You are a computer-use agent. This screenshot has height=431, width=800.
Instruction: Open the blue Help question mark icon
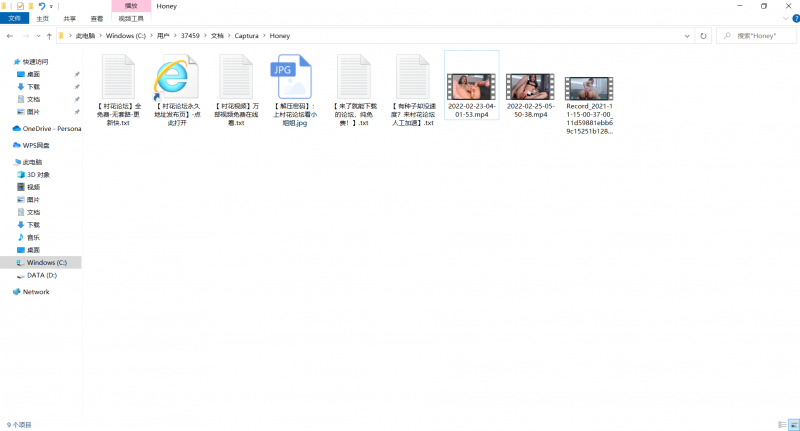[793, 18]
